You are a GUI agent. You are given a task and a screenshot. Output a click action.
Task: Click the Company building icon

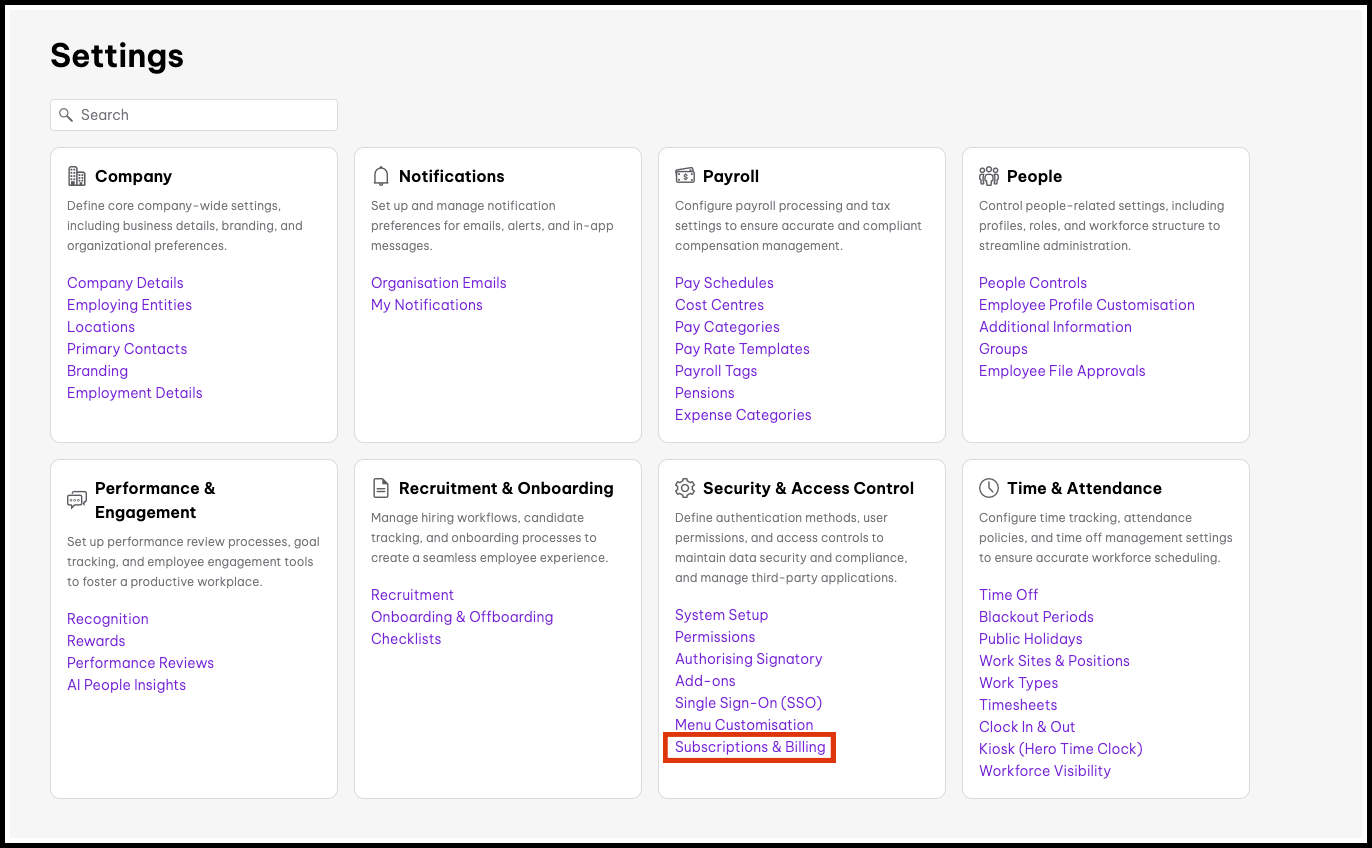77,176
